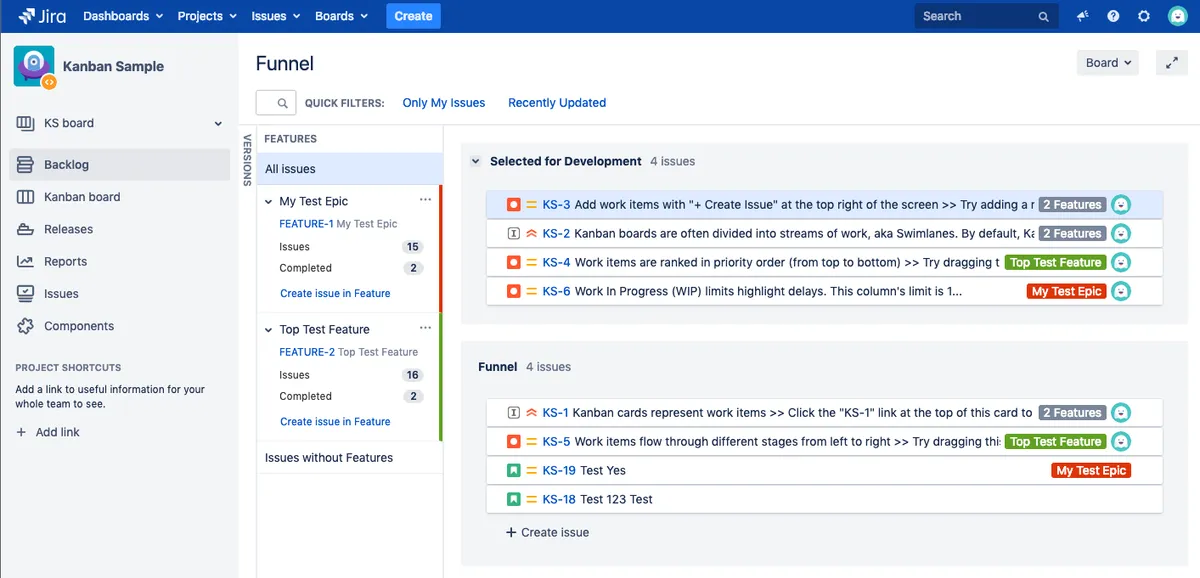Open the KS-3 issue key link
Viewport: 1200px width, 578px height.
556,204
